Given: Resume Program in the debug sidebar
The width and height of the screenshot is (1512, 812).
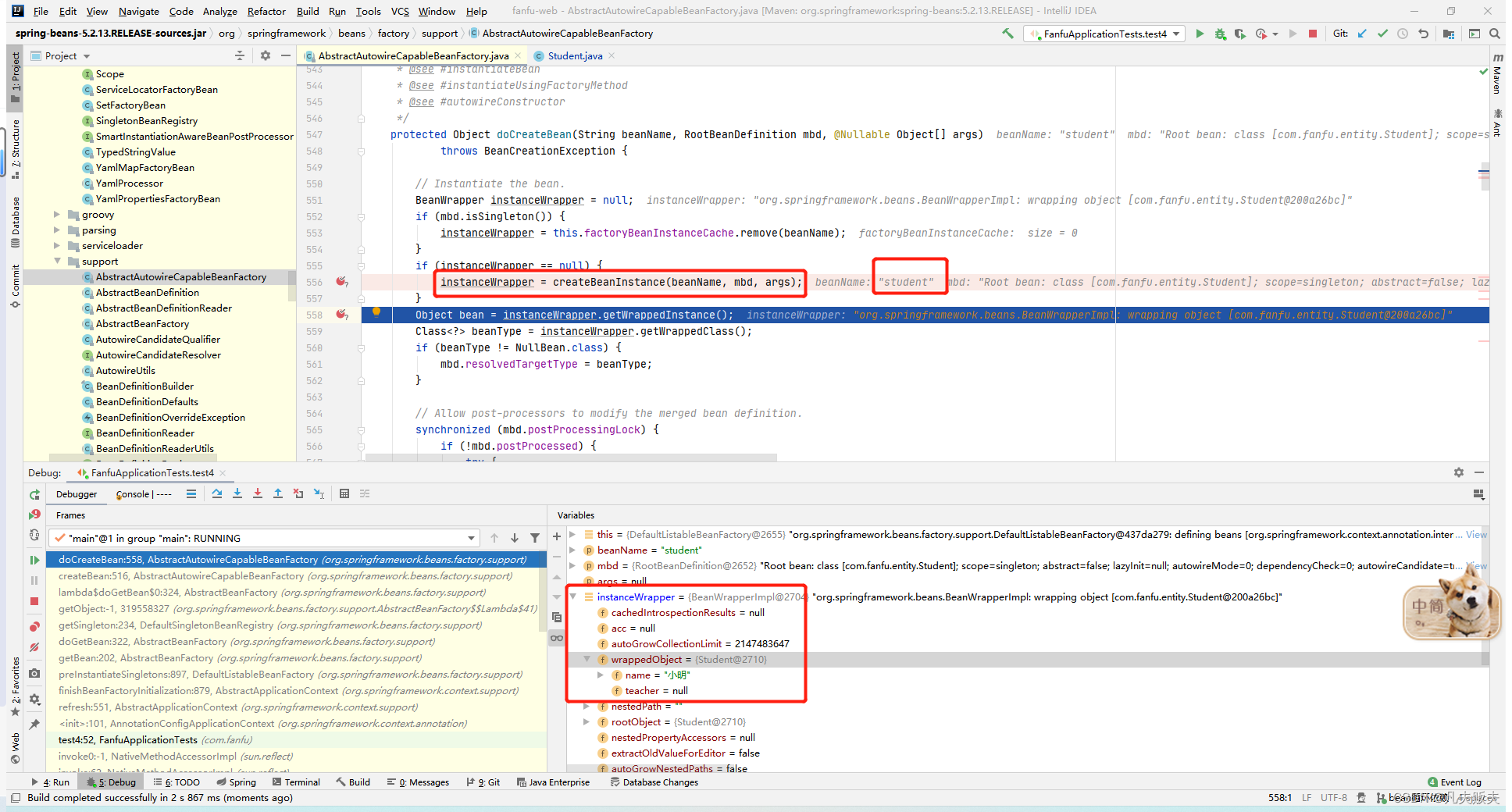Looking at the screenshot, I should (x=34, y=560).
